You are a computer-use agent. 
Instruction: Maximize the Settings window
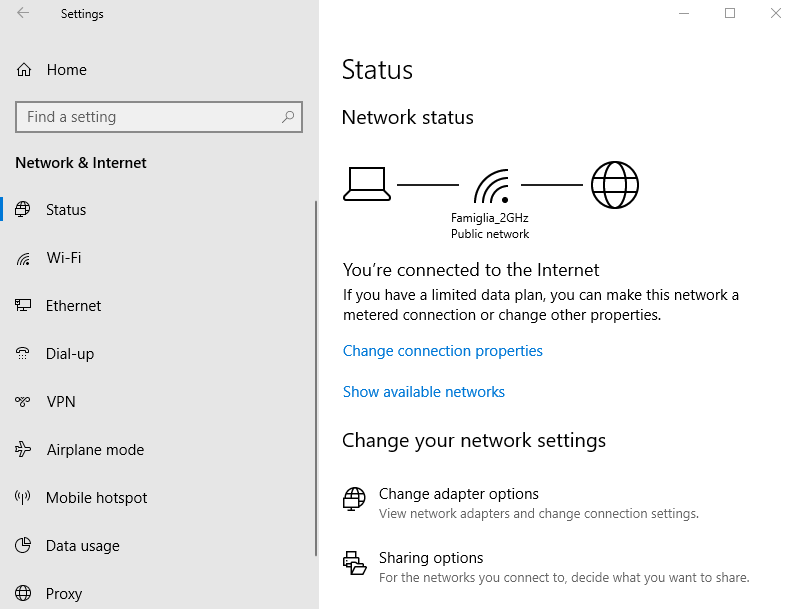[730, 13]
